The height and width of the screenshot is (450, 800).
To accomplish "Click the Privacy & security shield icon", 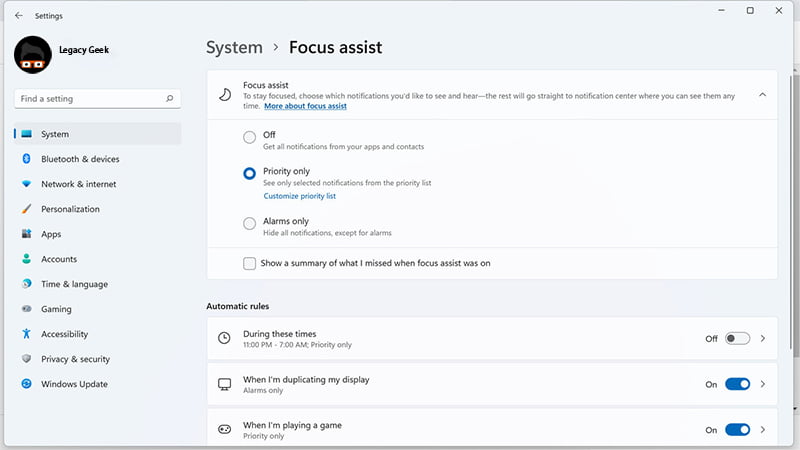I will [x=27, y=359].
